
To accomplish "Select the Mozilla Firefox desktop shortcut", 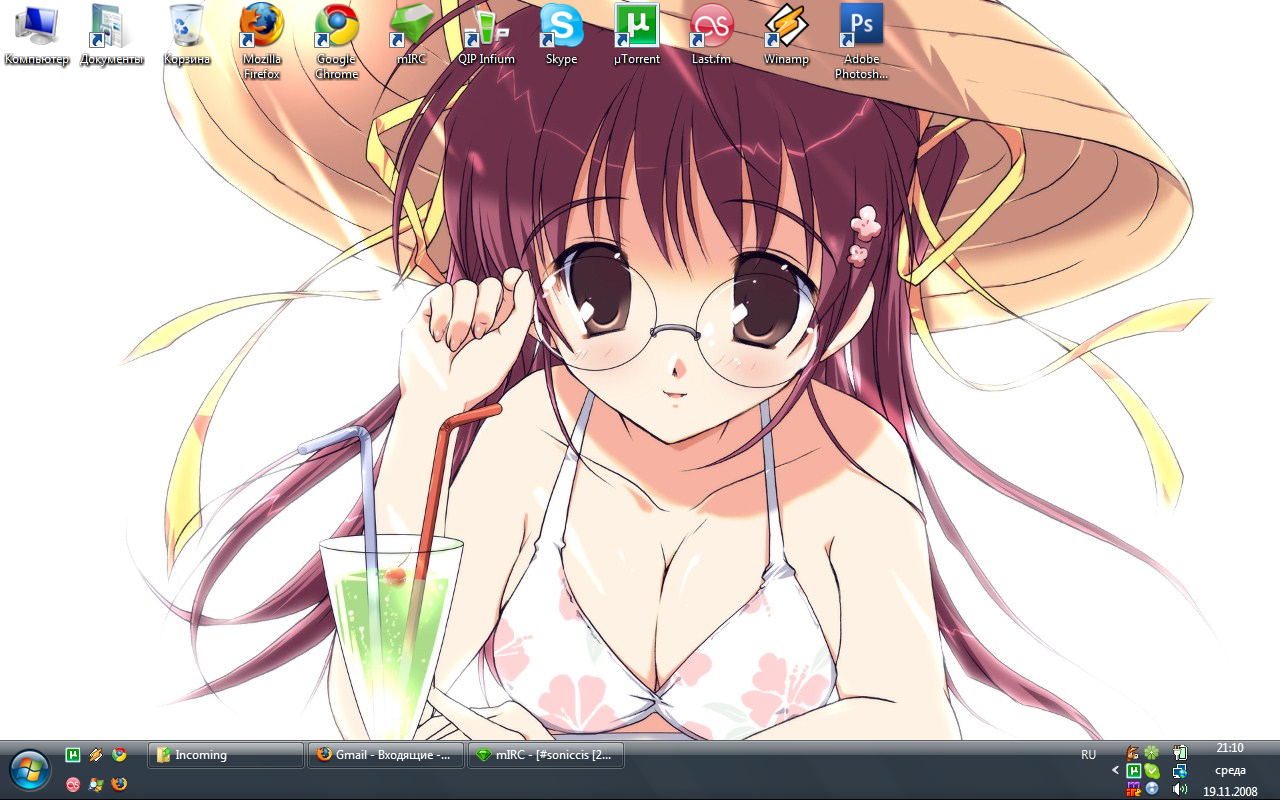I will pyautogui.click(x=262, y=42).
